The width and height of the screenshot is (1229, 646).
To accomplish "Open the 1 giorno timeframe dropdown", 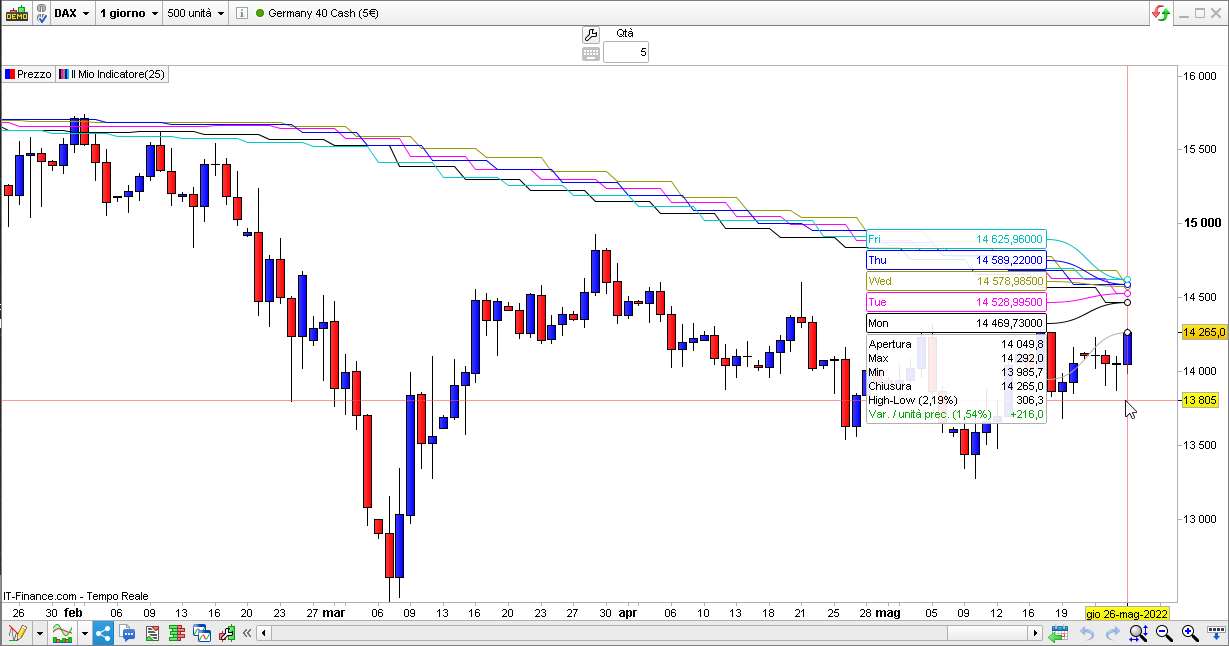I will coord(130,13).
